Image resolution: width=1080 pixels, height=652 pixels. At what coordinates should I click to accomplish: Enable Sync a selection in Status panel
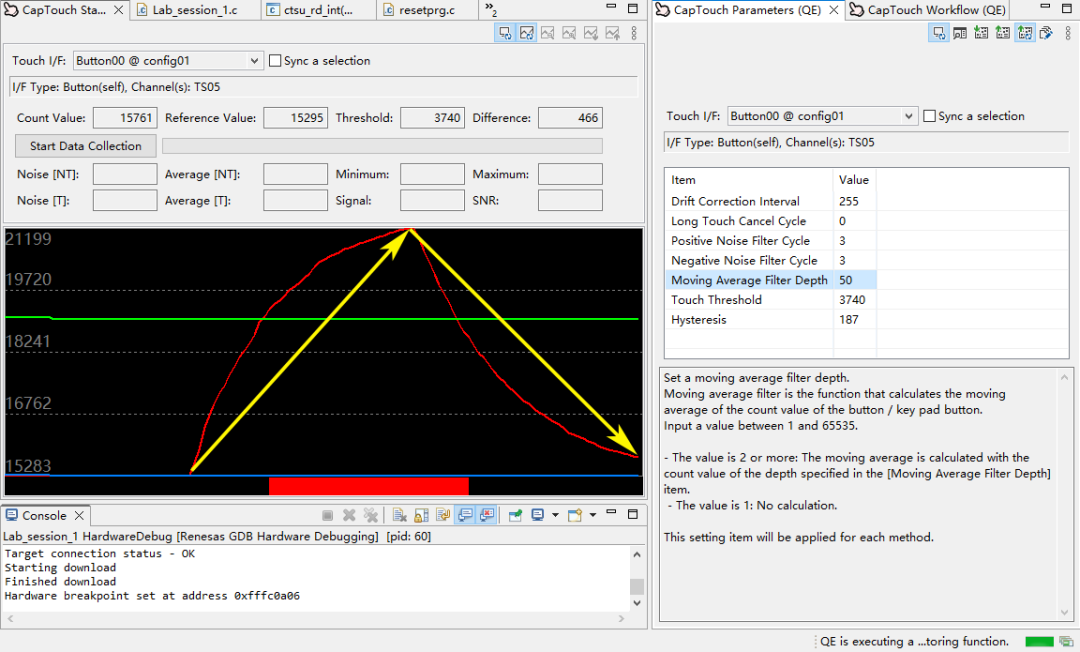(275, 61)
